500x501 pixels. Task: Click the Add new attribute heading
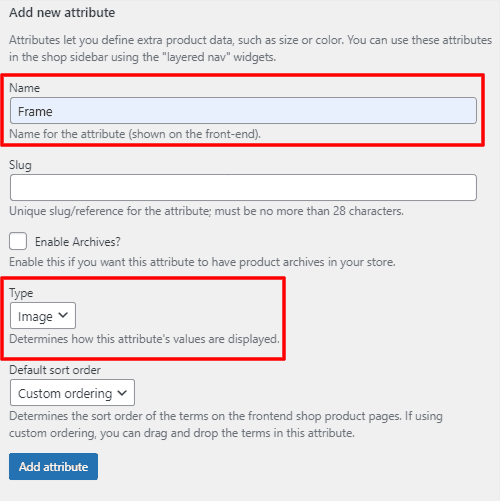(62, 13)
